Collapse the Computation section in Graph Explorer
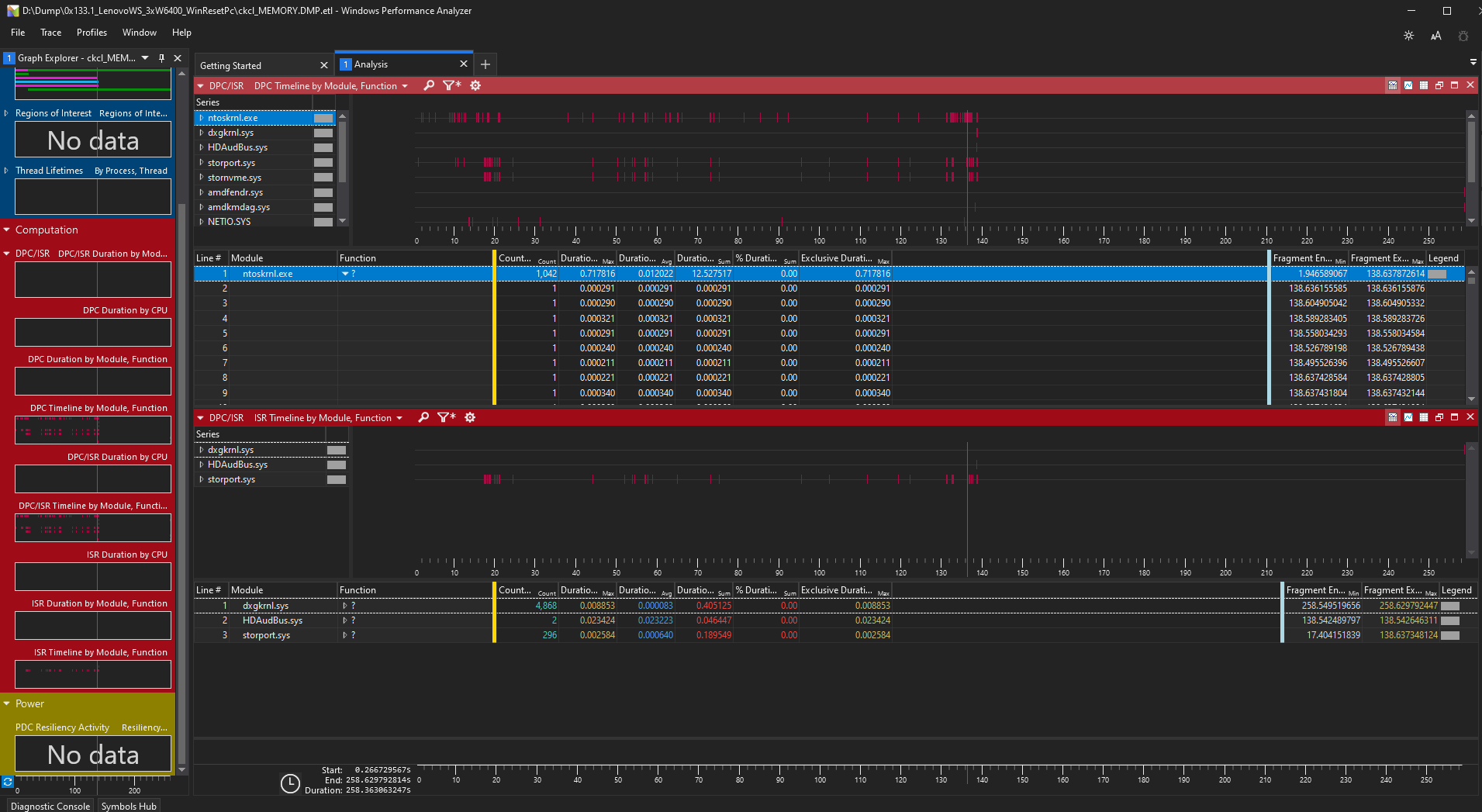The height and width of the screenshot is (812, 1482). click(x=7, y=230)
